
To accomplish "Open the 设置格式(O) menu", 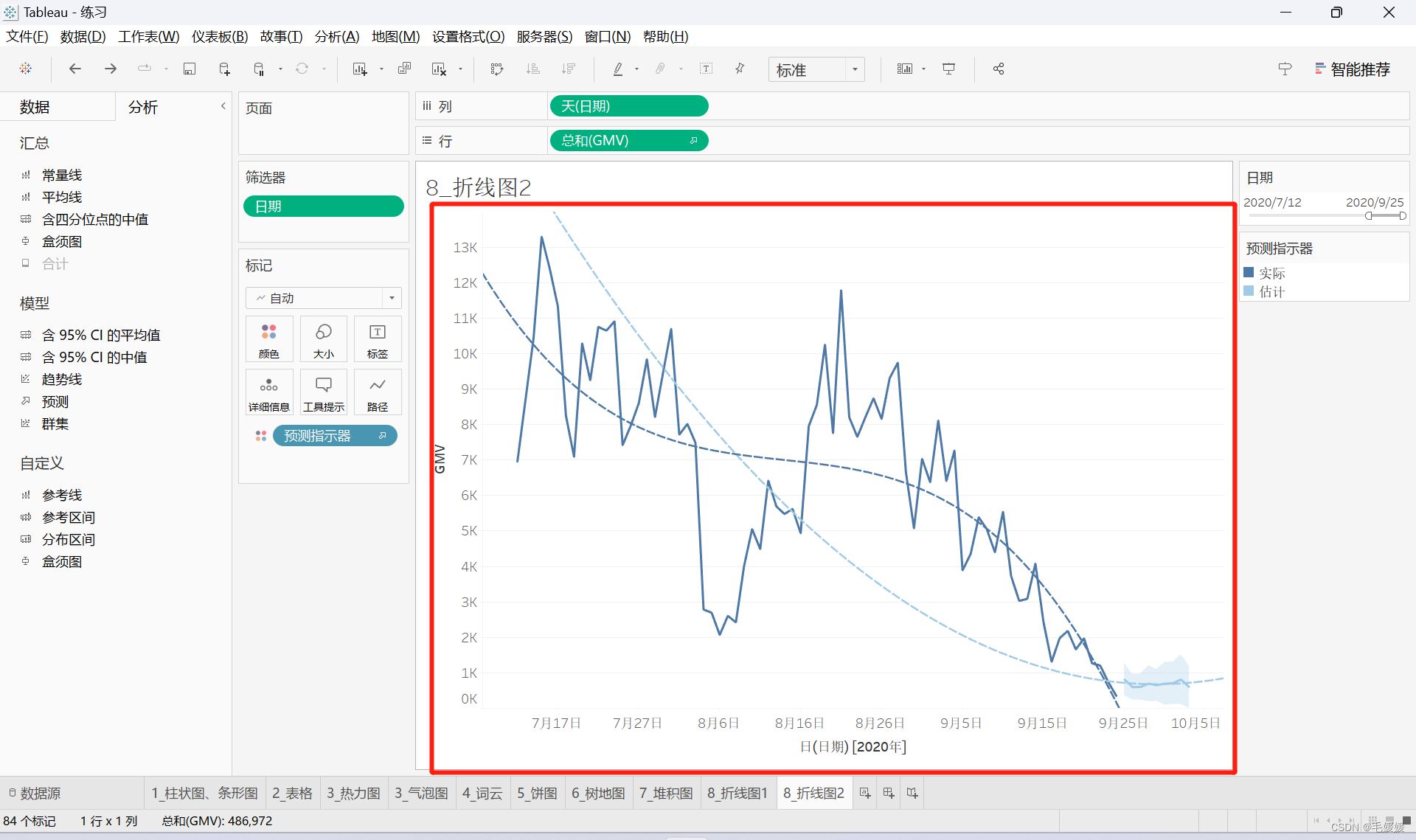I will click(468, 36).
